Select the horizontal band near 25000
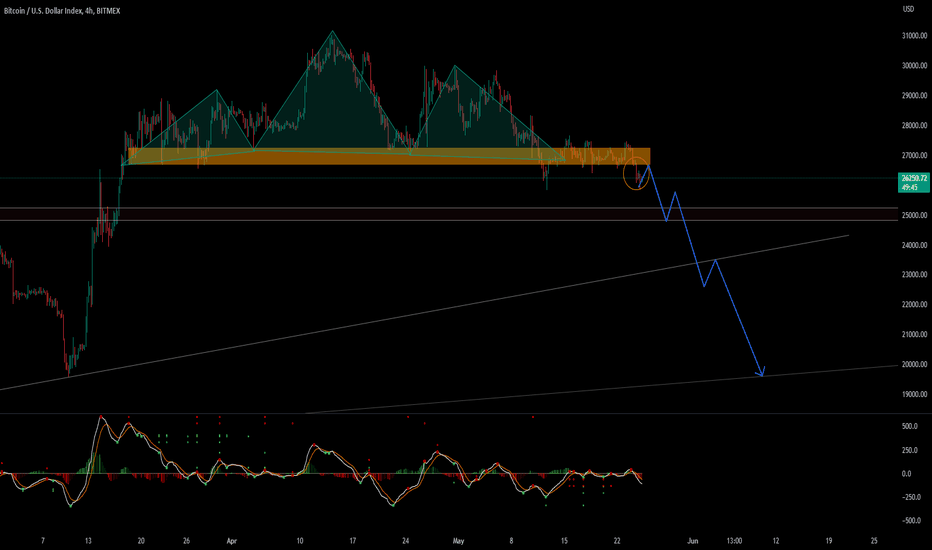Screen dimensions: 932x550 [x=449, y=214]
